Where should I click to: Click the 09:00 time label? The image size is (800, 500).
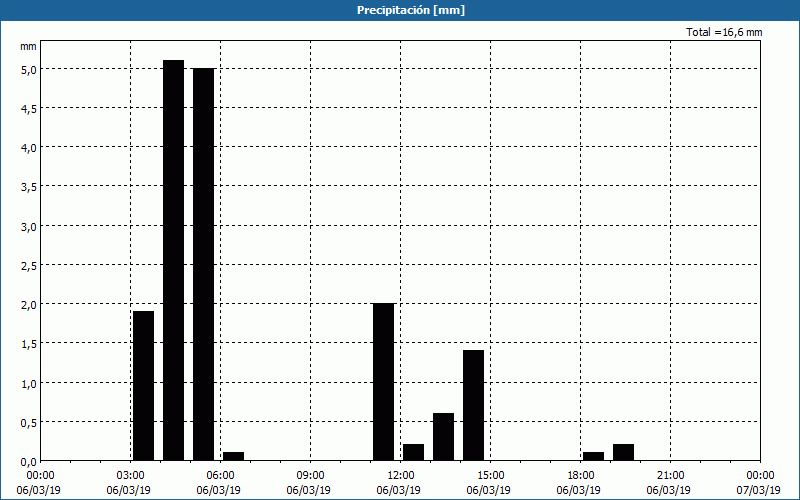310,476
